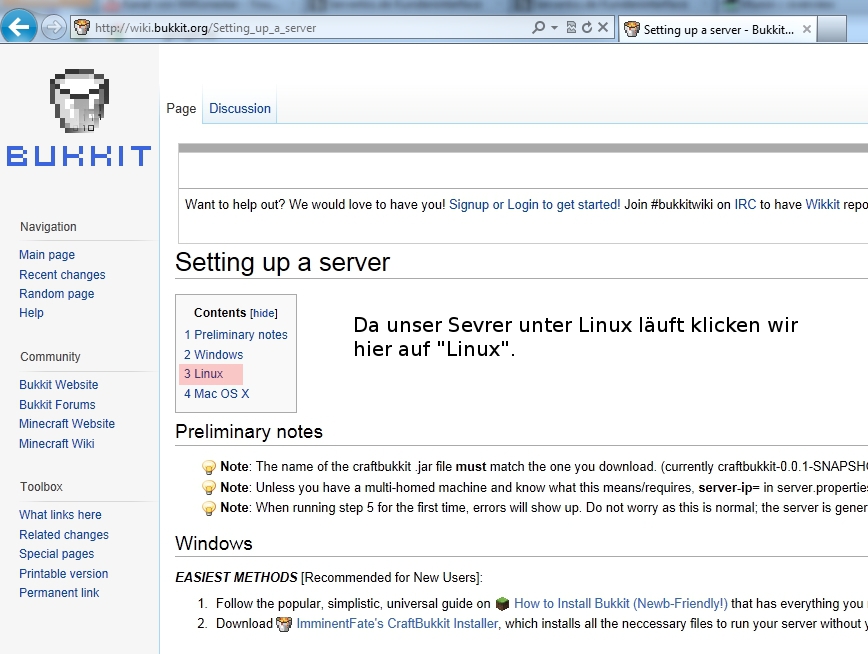This screenshot has height=654, width=868.
Task: Open the Help link
Action: pyautogui.click(x=31, y=313)
